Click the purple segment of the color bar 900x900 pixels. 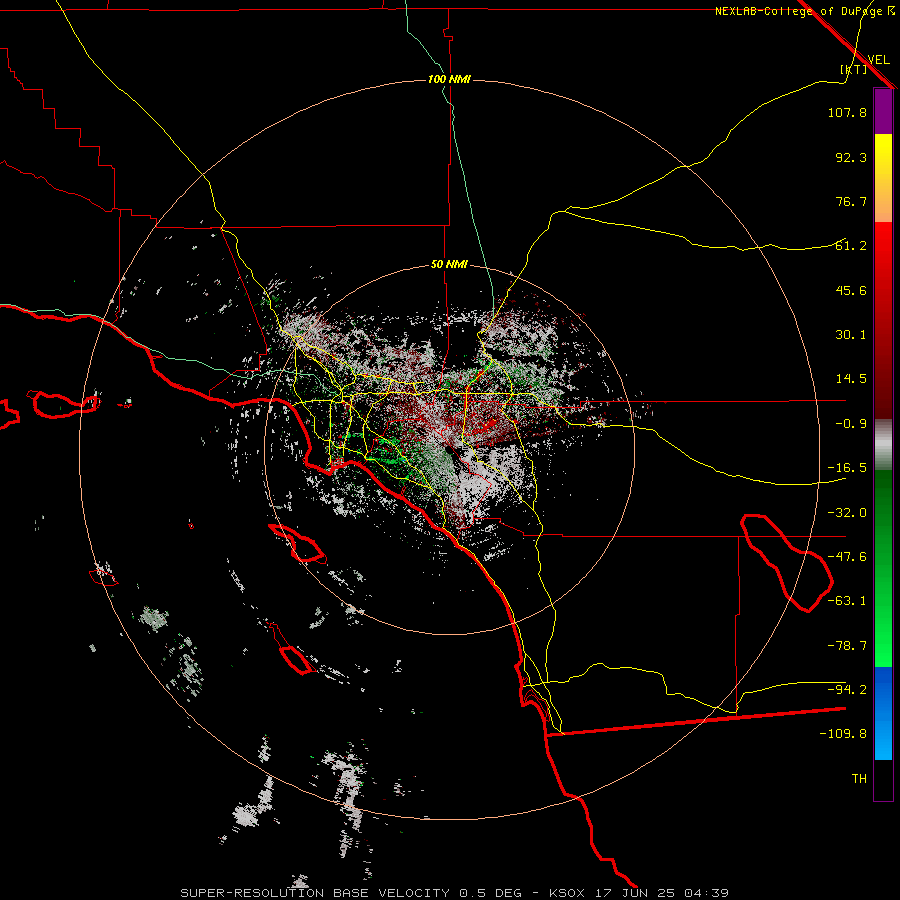883,111
